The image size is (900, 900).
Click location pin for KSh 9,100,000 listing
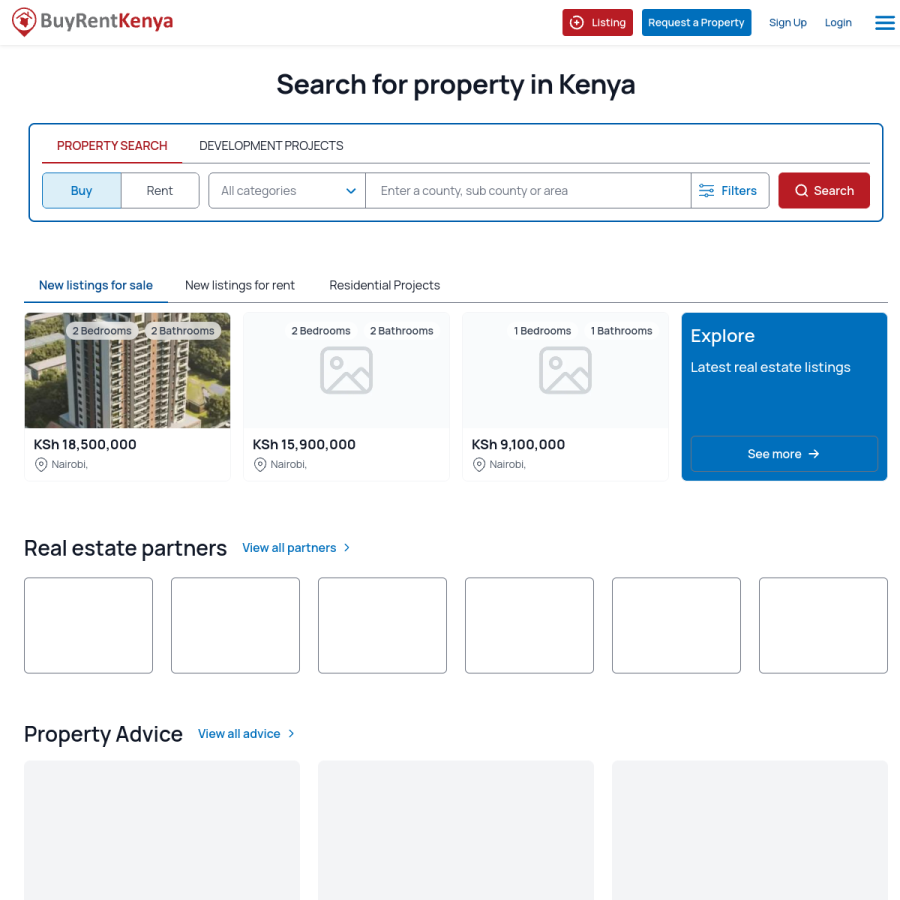[x=479, y=464]
